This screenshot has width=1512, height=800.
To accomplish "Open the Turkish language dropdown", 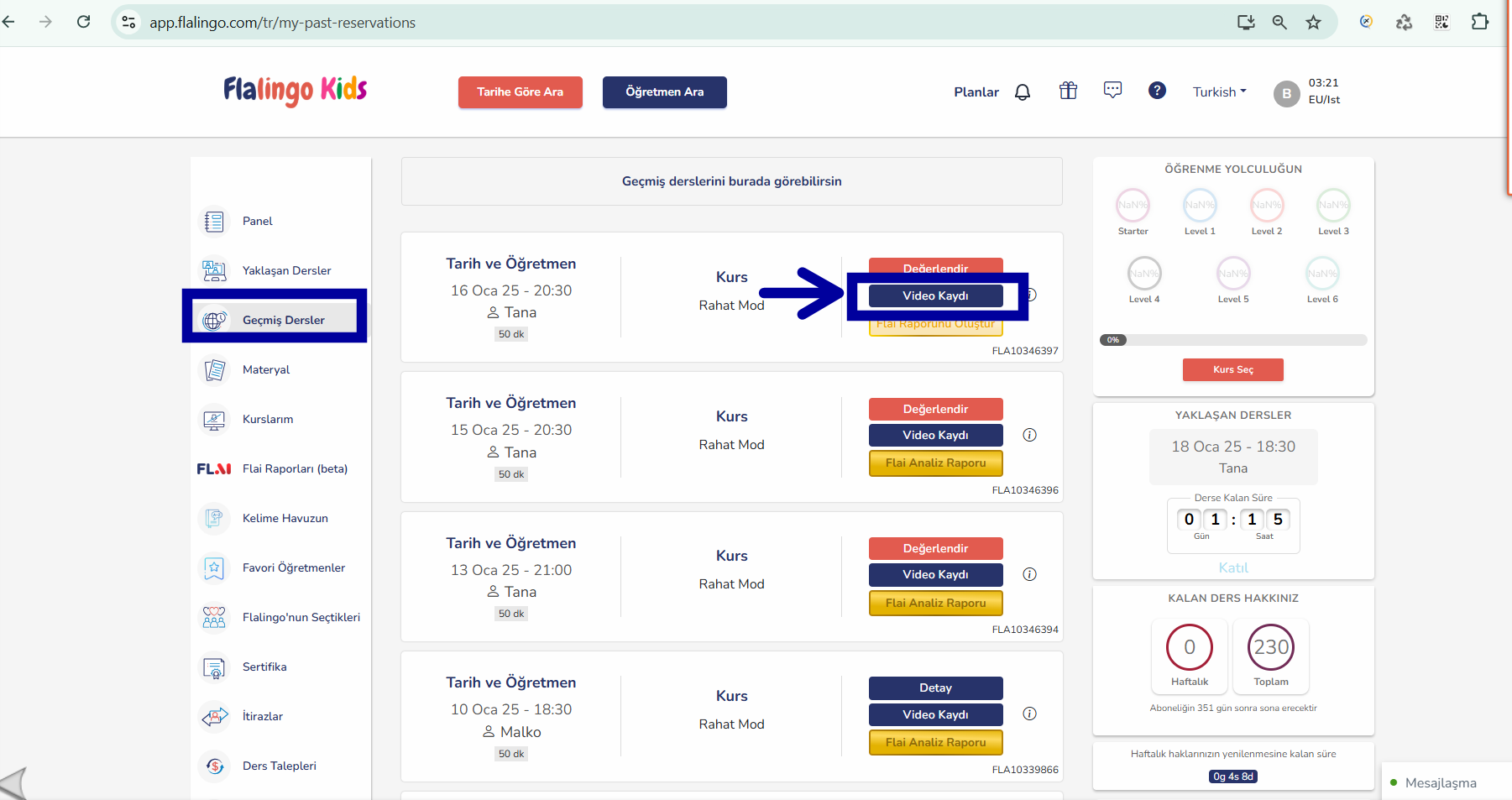I will coord(1219,92).
